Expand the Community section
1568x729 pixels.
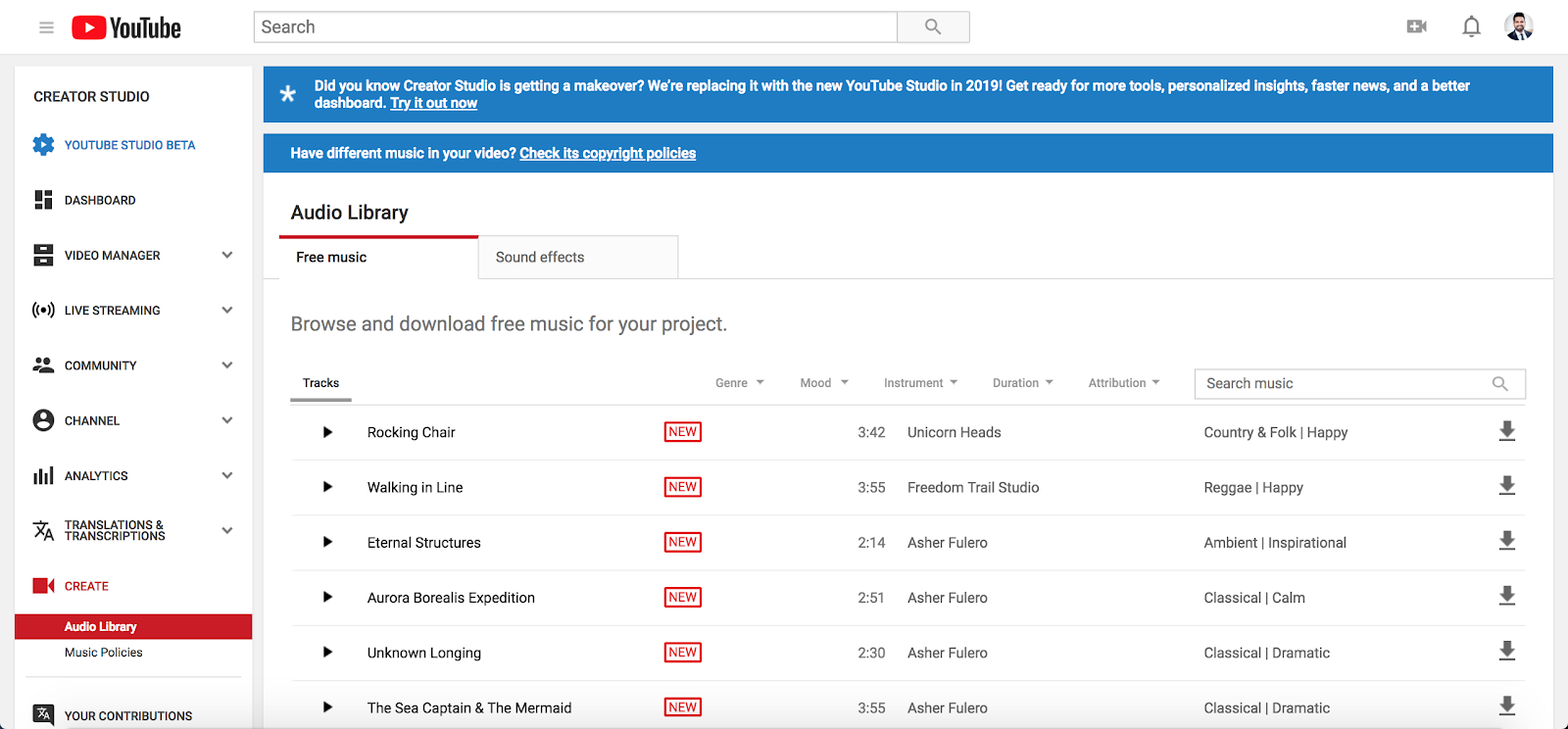227,365
